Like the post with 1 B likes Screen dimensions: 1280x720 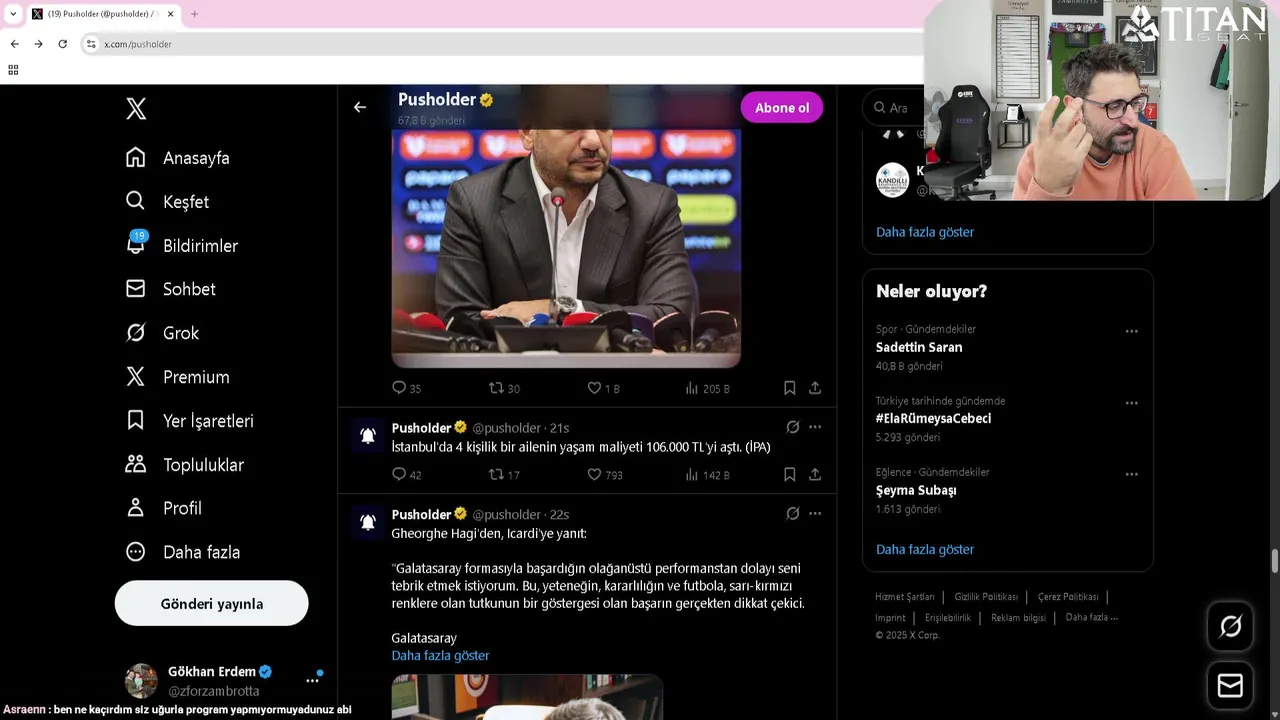click(x=603, y=388)
